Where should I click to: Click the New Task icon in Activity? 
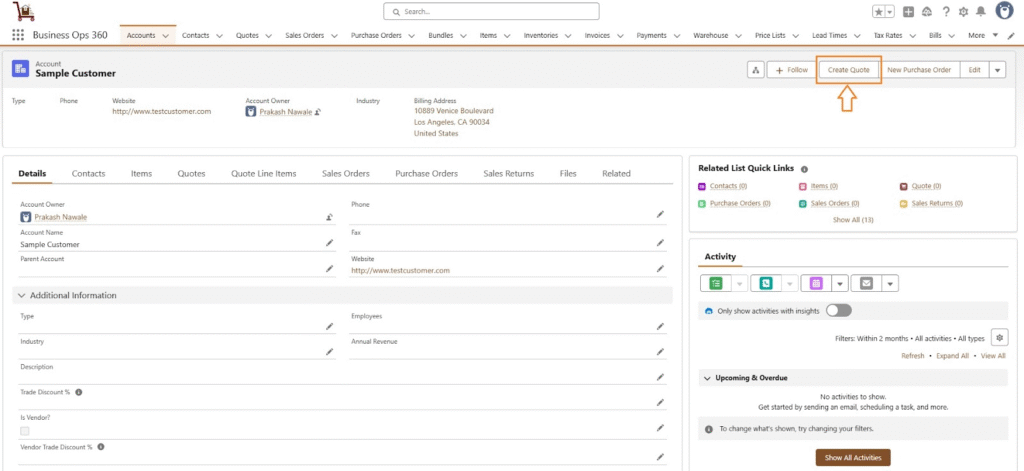pyautogui.click(x=715, y=283)
